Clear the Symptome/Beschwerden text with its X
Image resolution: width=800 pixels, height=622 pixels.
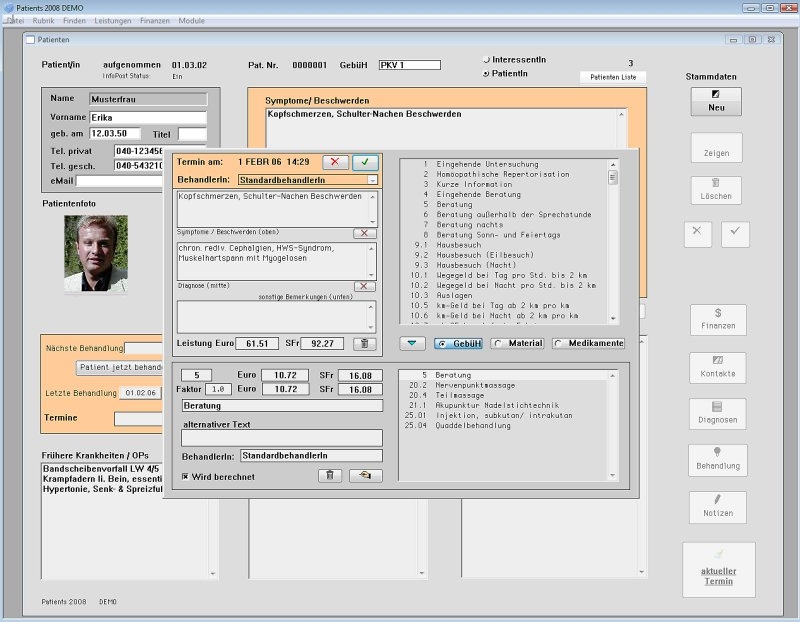coord(365,233)
